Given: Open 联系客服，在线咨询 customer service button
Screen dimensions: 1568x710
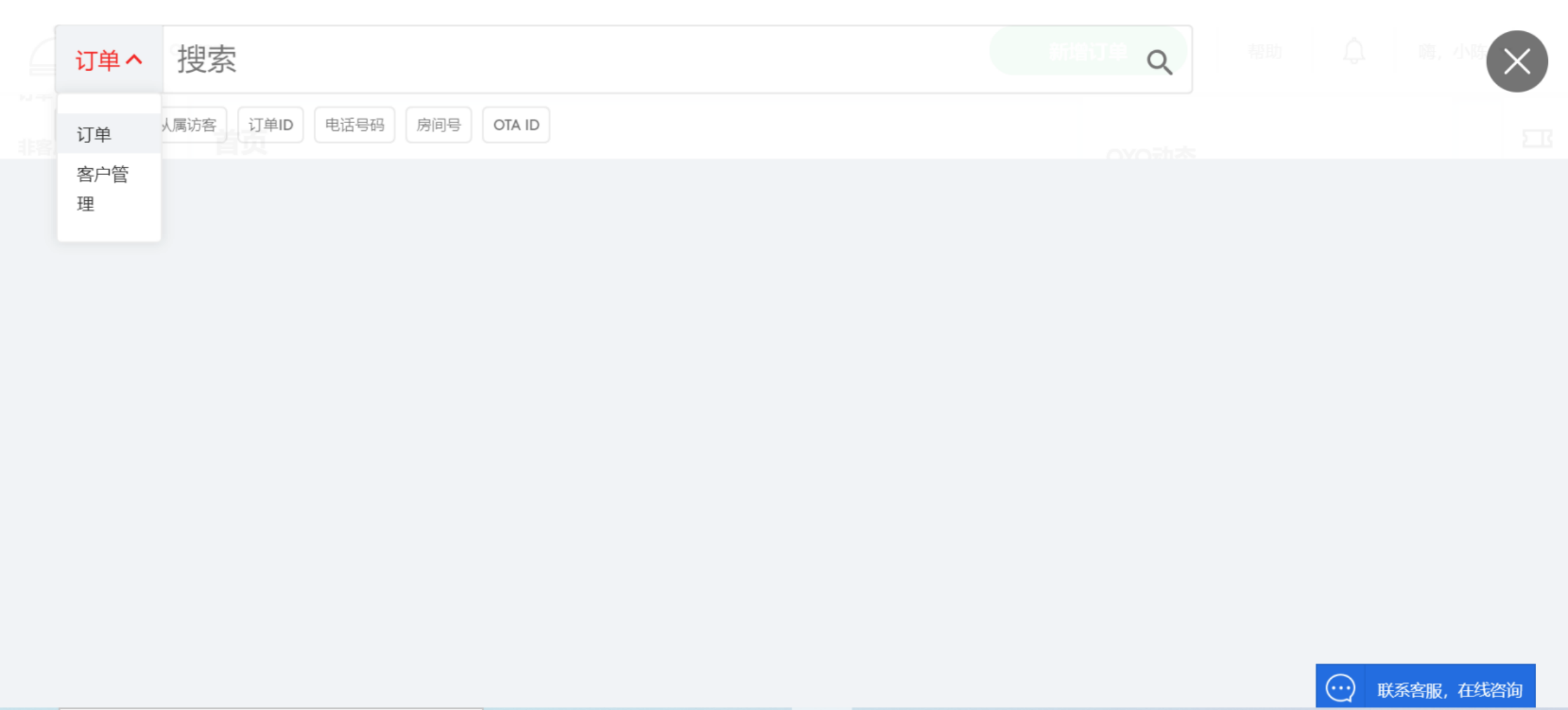Looking at the screenshot, I should 1449,689.
